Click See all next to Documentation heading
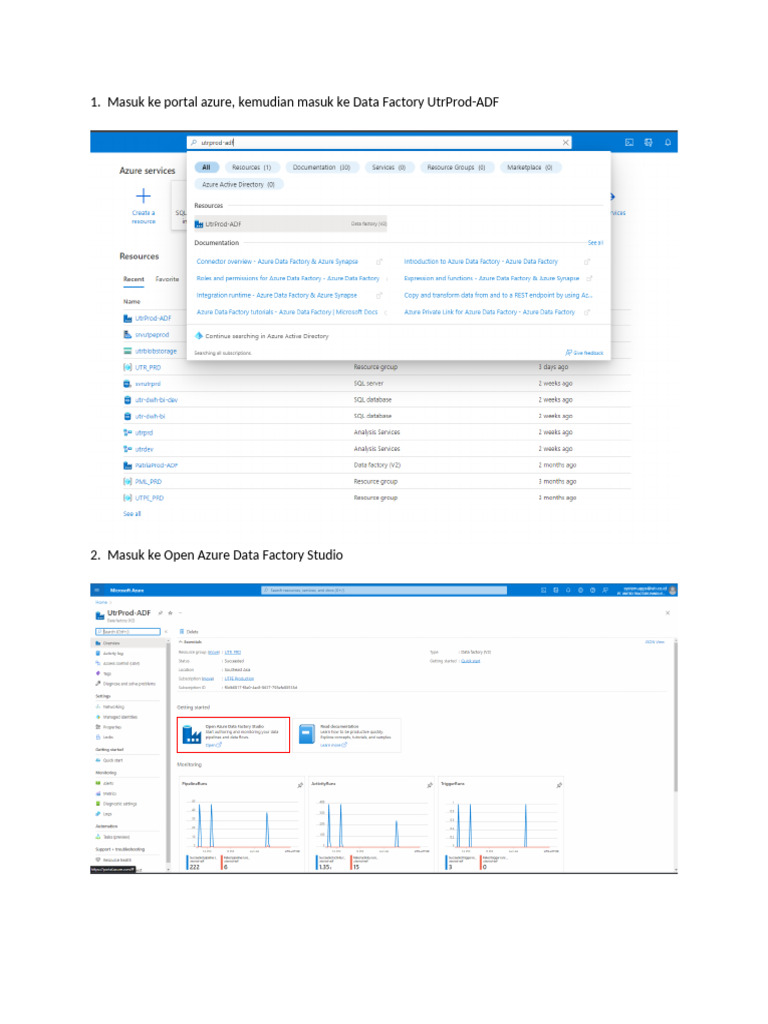 [595, 243]
